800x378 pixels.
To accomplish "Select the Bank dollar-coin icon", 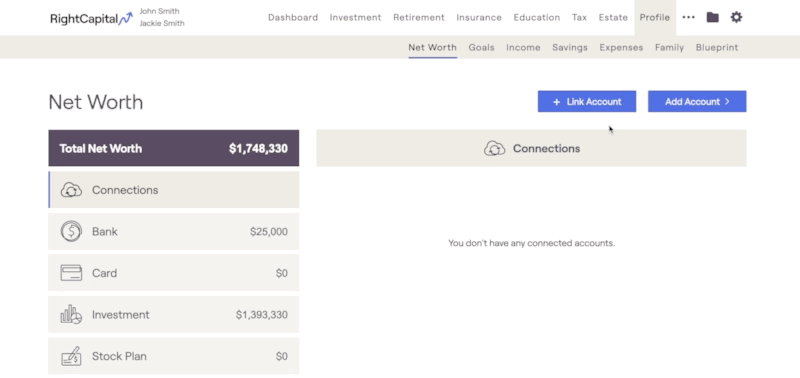I will pos(71,231).
